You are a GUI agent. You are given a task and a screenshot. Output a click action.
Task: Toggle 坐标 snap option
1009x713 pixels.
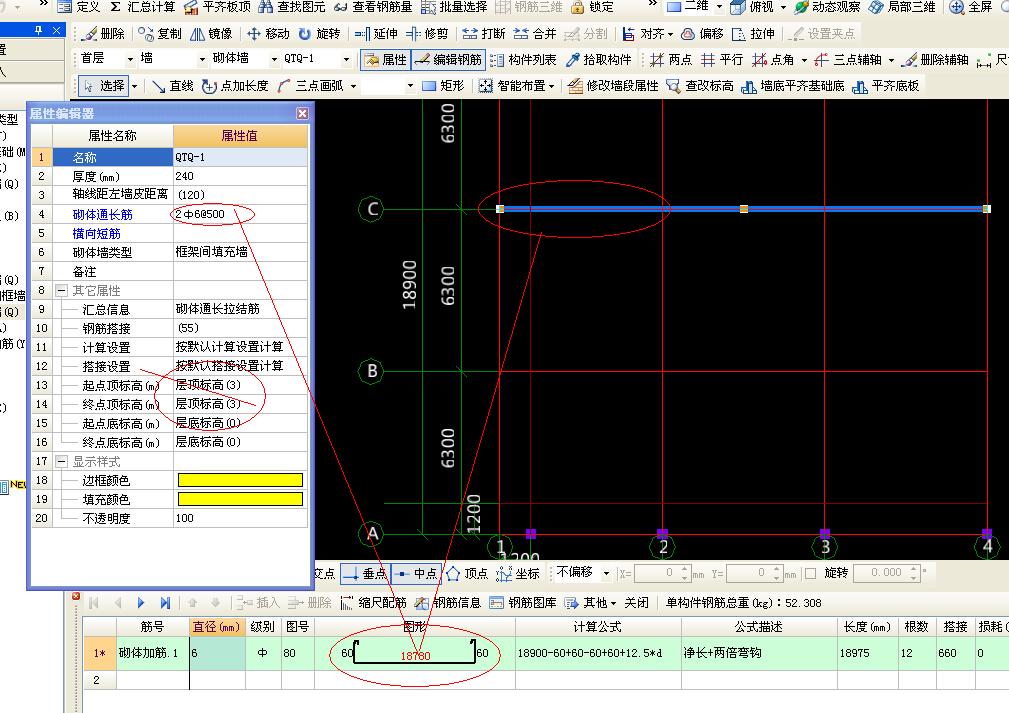coord(519,573)
